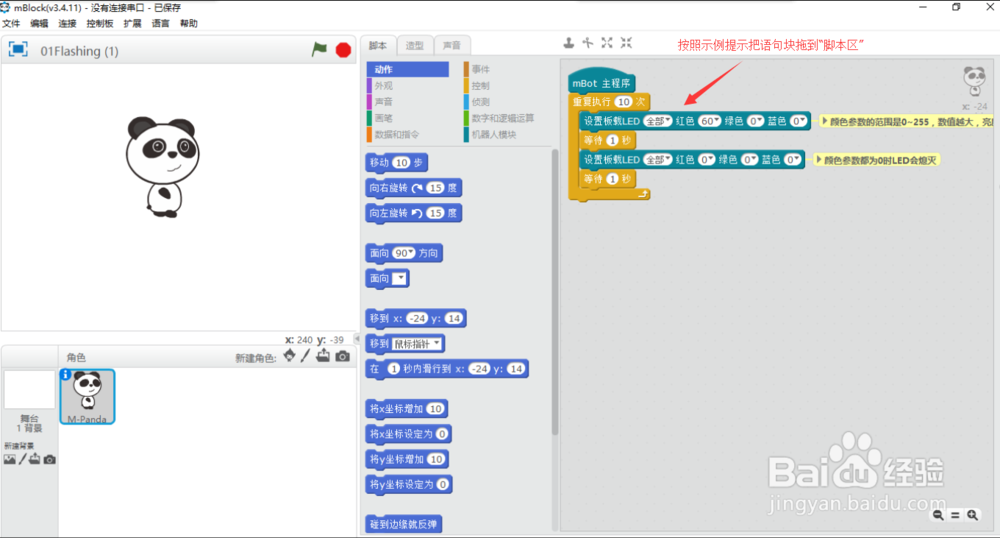1000x538 pixels.
Task: Select the 画笔 block category
Action: pyautogui.click(x=383, y=118)
